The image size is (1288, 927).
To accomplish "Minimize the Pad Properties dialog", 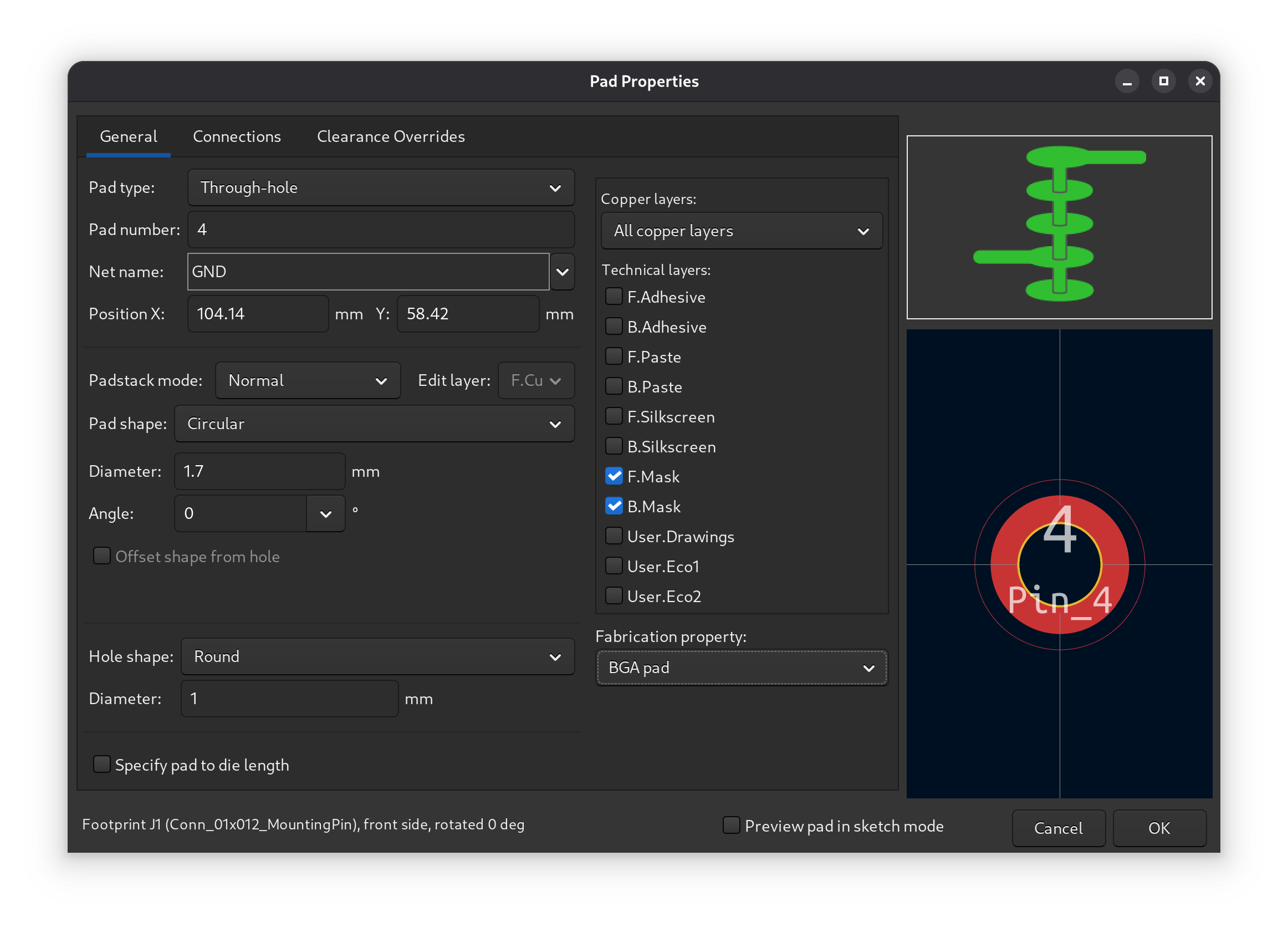I will point(1127,82).
